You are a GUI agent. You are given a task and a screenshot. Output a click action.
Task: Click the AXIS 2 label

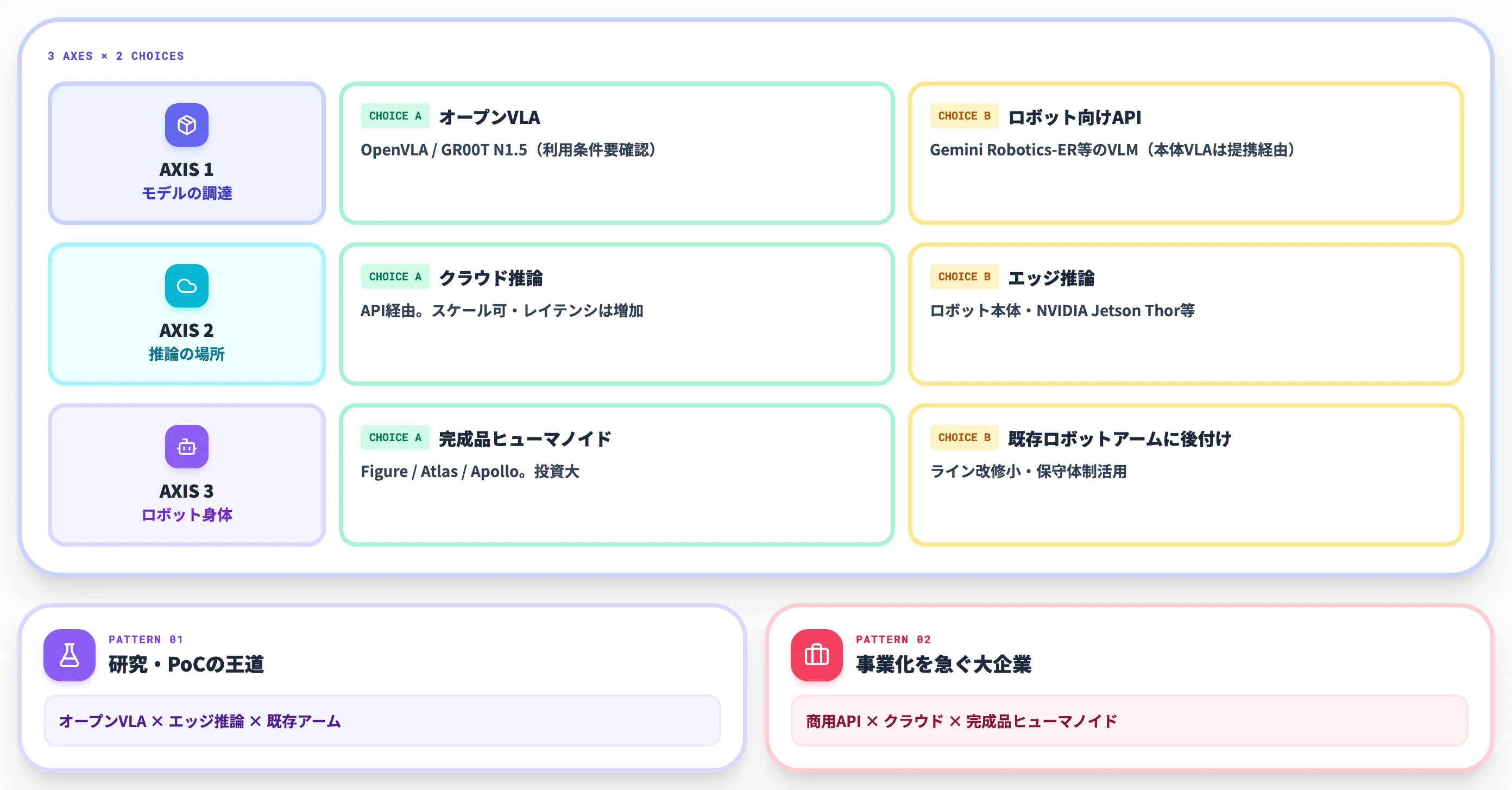click(187, 331)
